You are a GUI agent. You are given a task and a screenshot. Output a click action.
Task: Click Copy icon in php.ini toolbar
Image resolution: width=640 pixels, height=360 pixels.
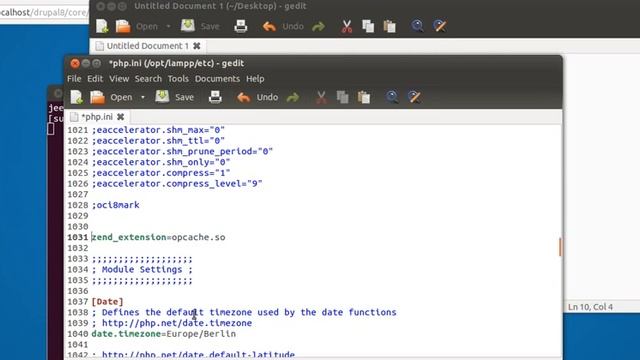342,97
